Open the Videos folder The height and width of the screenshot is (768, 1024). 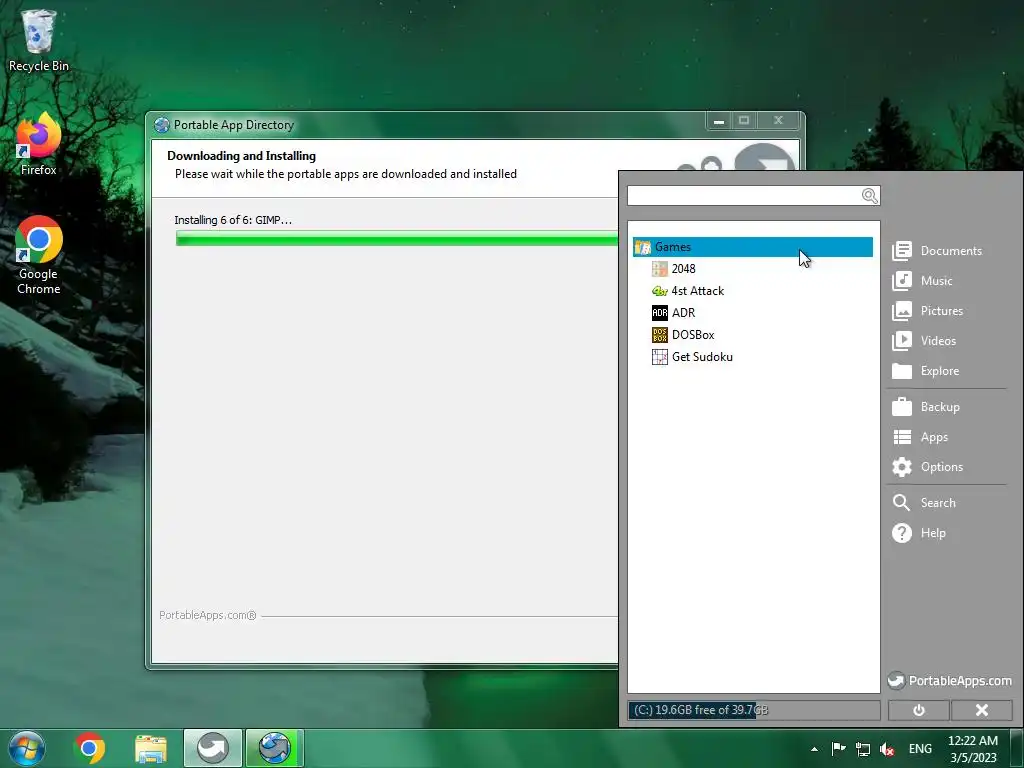[924, 341]
